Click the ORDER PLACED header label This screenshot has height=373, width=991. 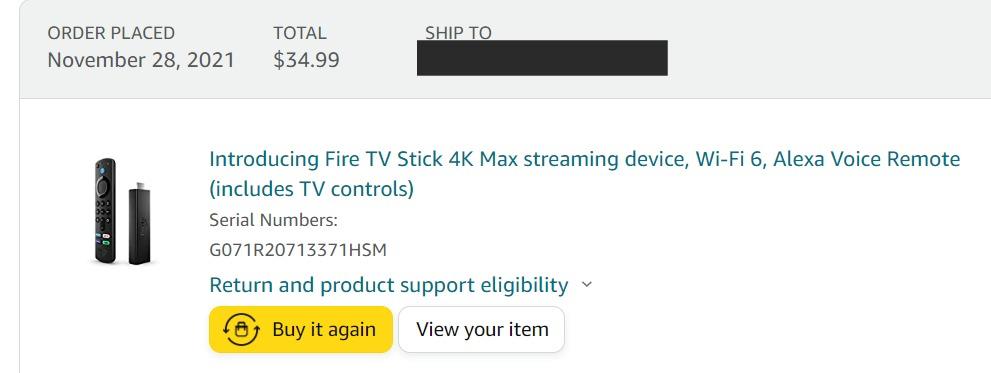[x=111, y=33]
